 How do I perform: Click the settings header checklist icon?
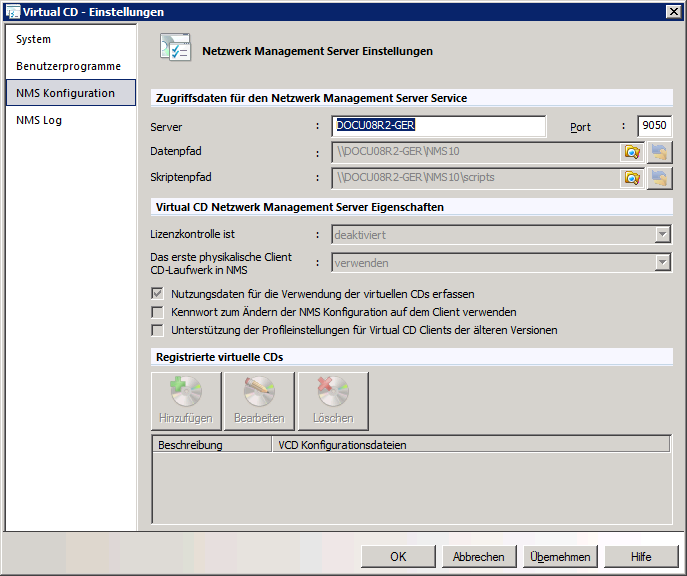point(175,47)
